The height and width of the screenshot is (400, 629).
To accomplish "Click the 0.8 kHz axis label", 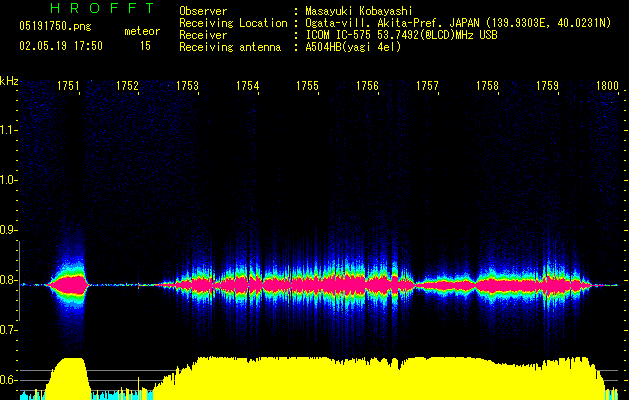I will (x=7, y=280).
